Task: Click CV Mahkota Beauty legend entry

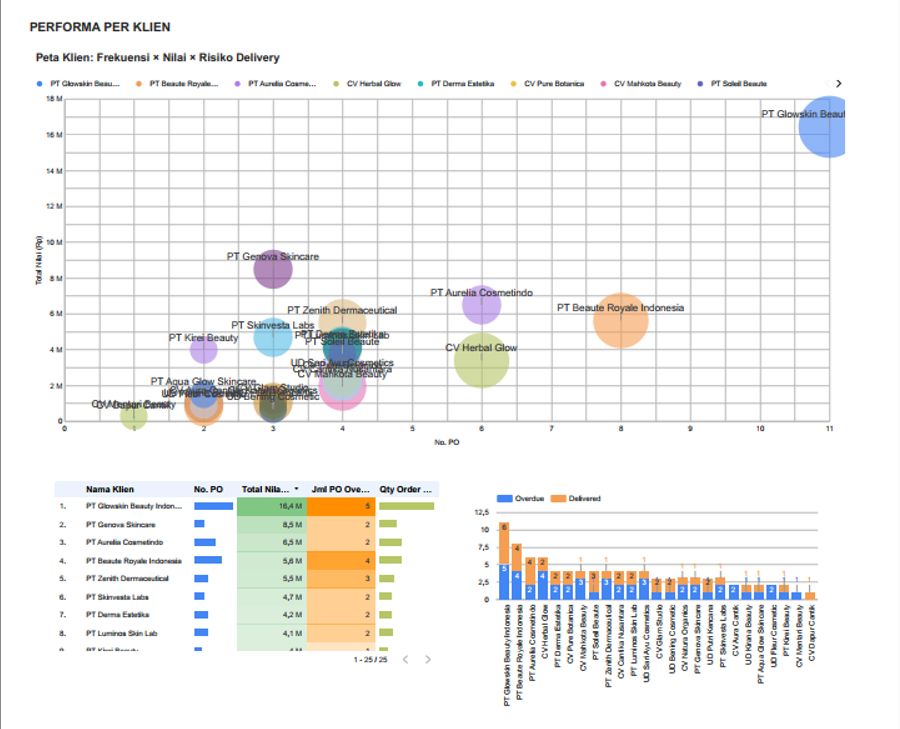Action: tap(641, 84)
